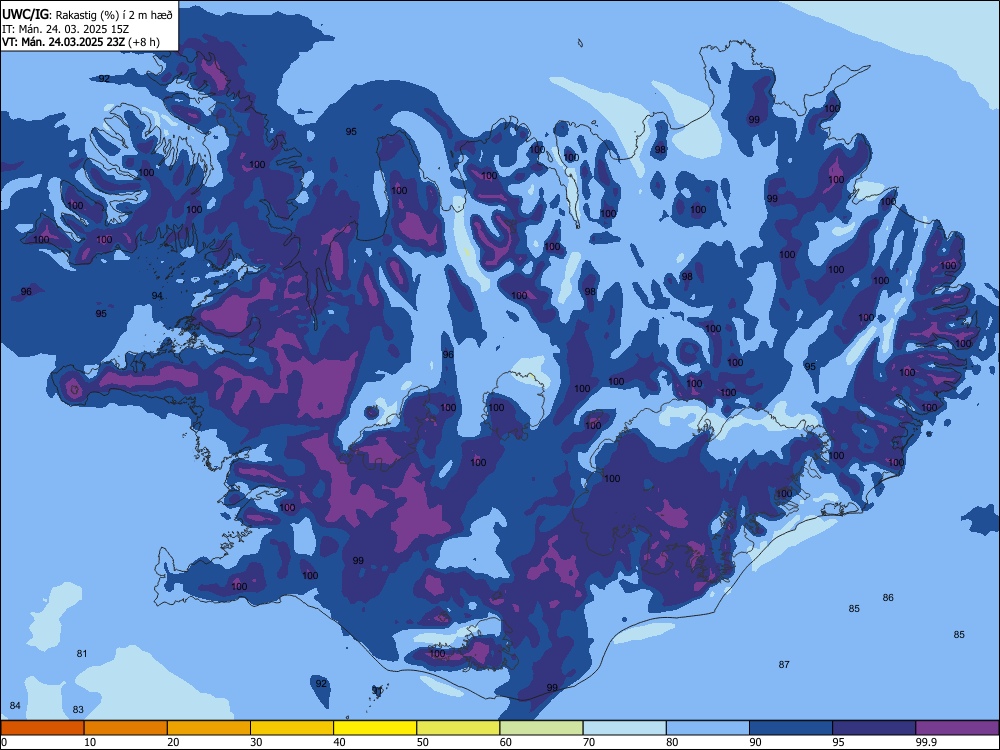This screenshot has height=750, width=1000.
Task: Select the orange 10–20 legend color block
Action: (126, 728)
